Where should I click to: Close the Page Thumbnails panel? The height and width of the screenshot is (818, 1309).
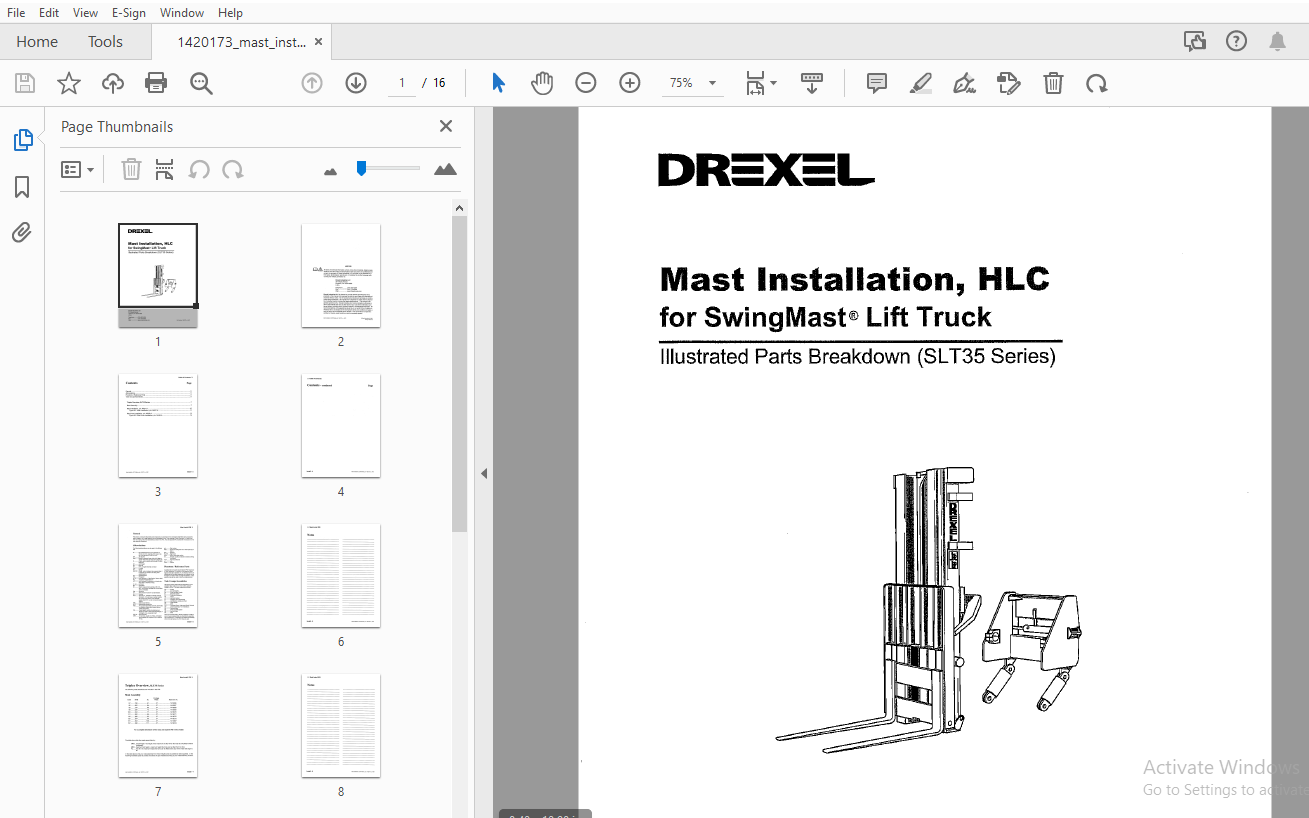pos(446,126)
